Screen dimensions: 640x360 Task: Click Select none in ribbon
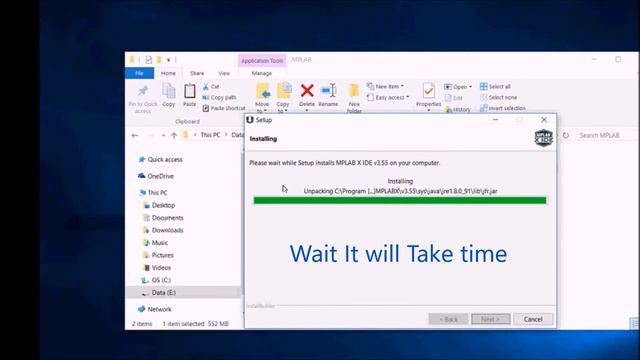(x=499, y=97)
